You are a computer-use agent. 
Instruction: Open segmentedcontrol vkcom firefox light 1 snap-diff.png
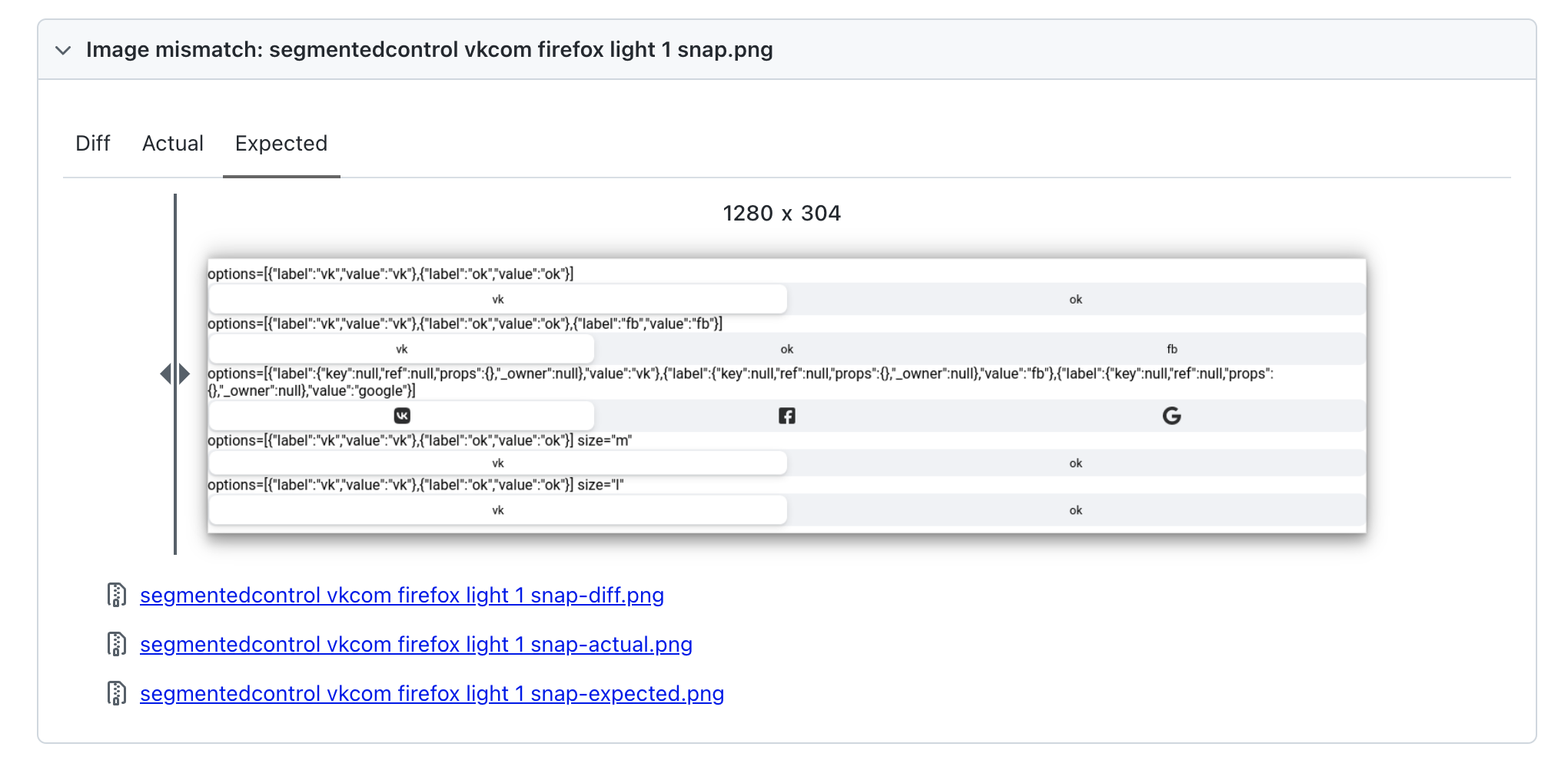[401, 595]
